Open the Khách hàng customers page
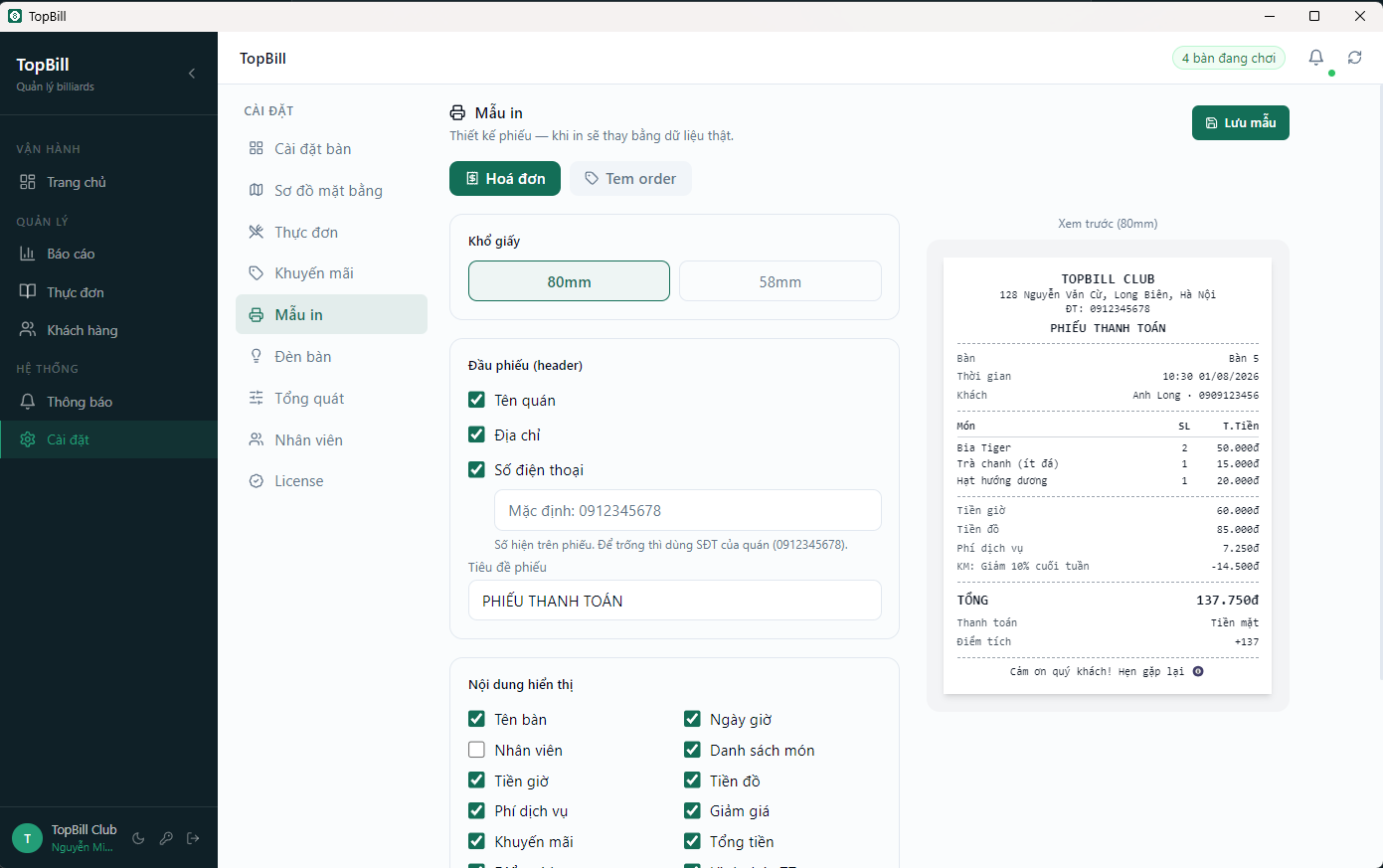Screen dimensions: 1383x868 point(108,330)
